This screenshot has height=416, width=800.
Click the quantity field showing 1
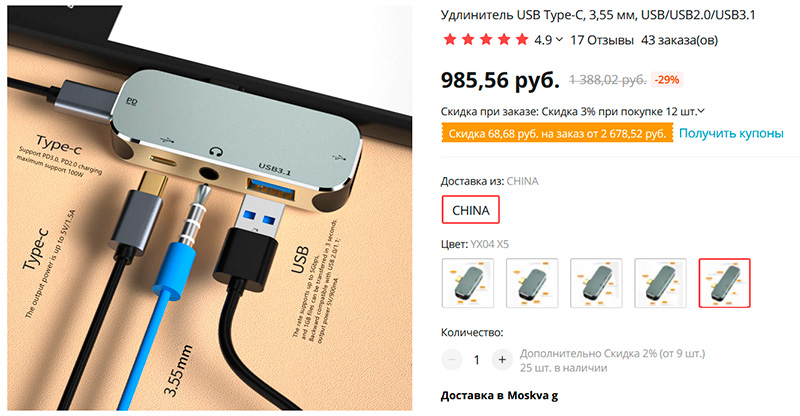(477, 360)
